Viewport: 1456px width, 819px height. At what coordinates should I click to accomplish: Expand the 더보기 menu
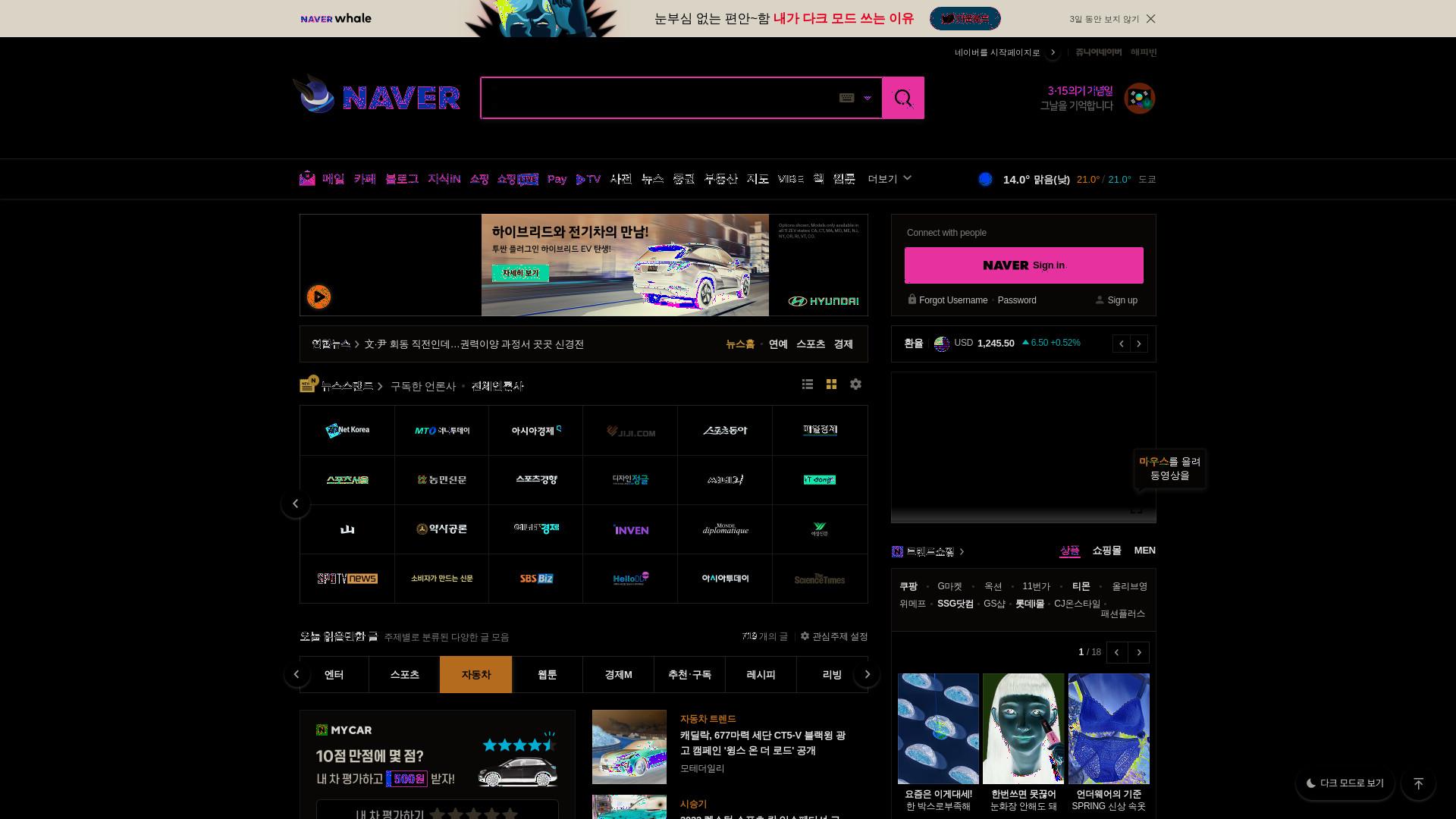point(890,179)
